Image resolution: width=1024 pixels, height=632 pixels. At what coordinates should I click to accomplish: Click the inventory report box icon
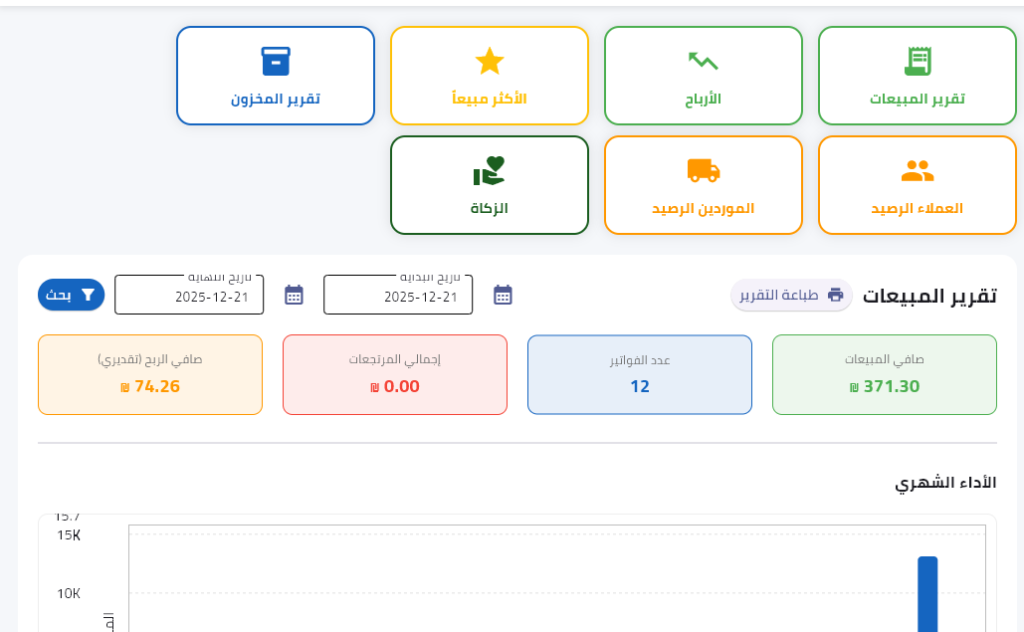tap(275, 61)
